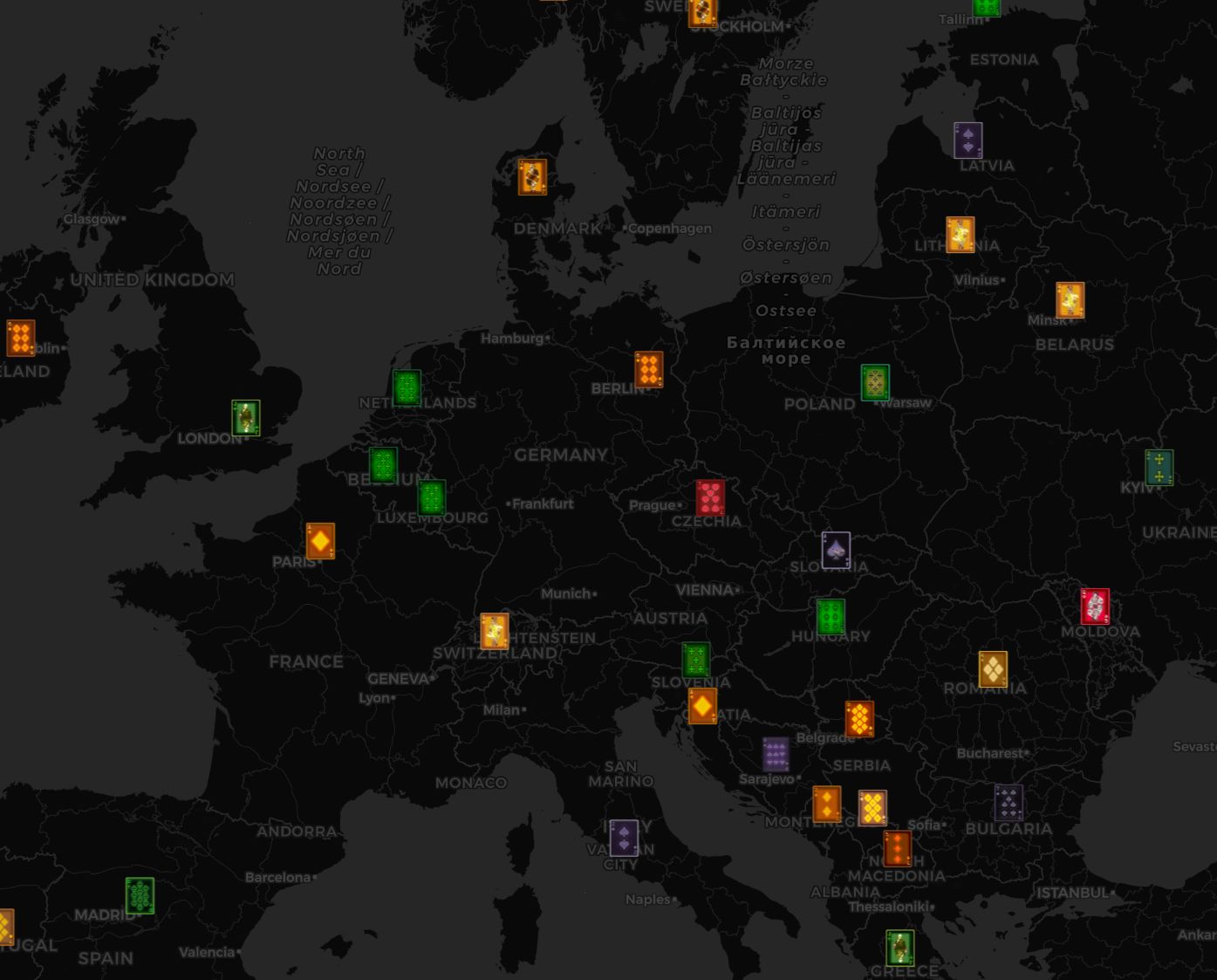1217x980 pixels.
Task: Select the tan diamonds card on Romania
Action: tap(993, 669)
